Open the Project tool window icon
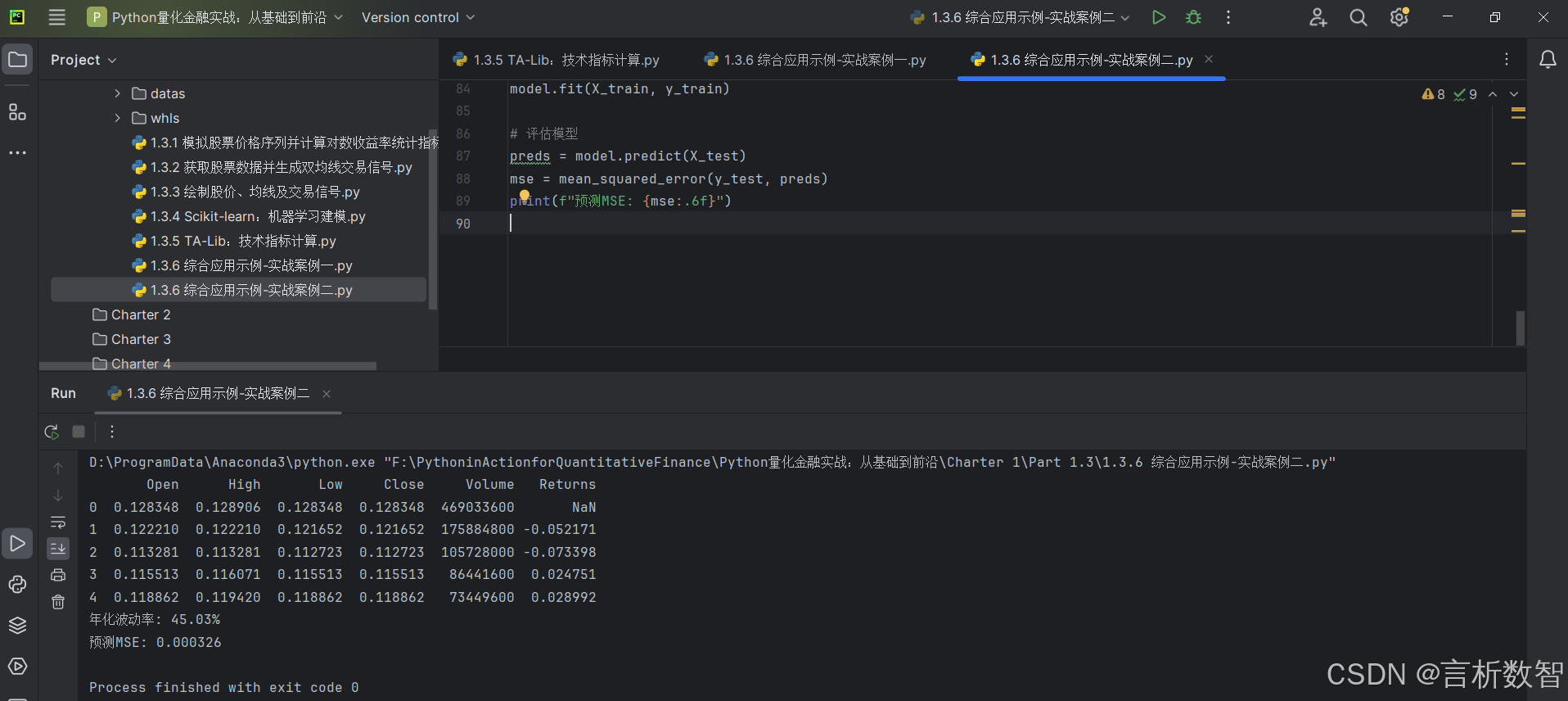1568x701 pixels. tap(17, 59)
